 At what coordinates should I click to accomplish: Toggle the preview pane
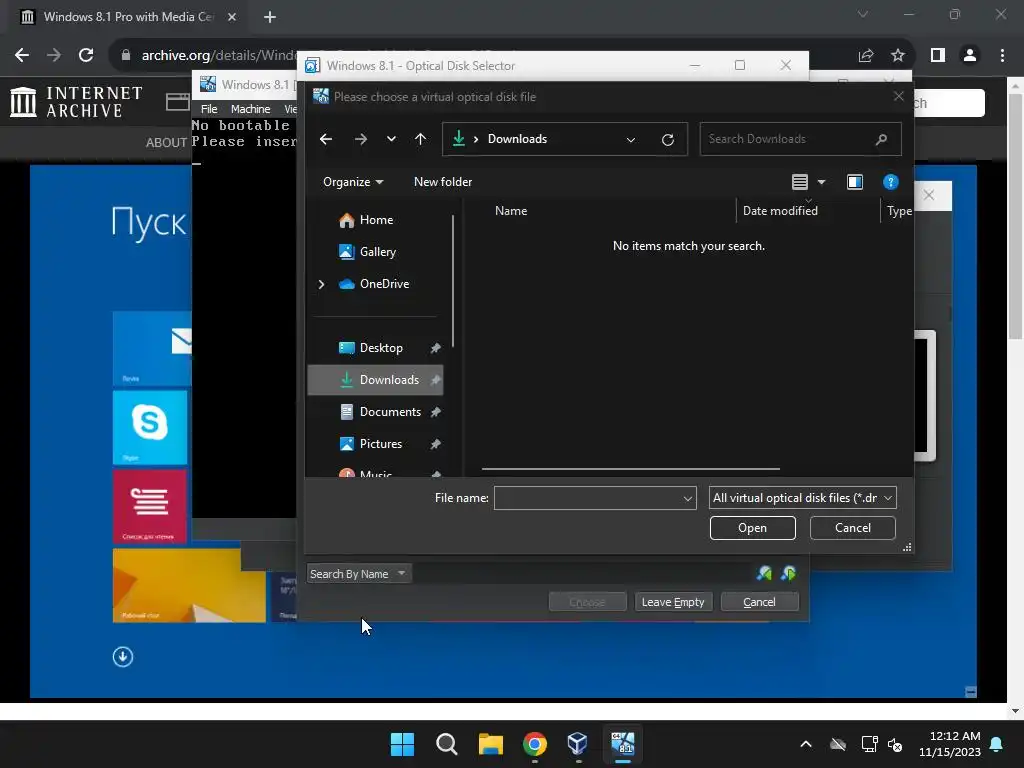854,182
